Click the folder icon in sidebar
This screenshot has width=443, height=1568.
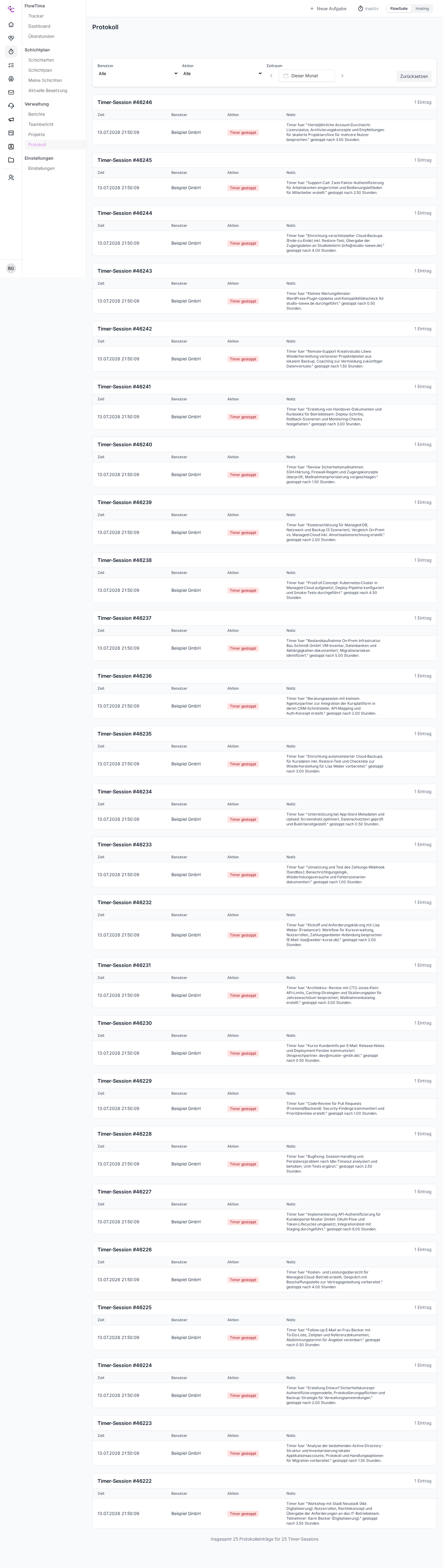11,160
